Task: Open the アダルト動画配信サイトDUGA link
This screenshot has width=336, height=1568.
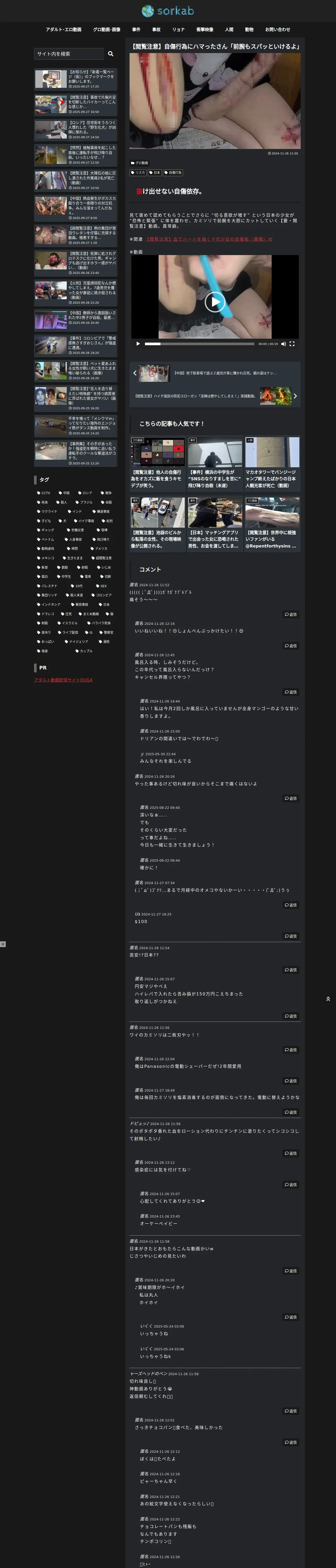Action: (x=63, y=680)
